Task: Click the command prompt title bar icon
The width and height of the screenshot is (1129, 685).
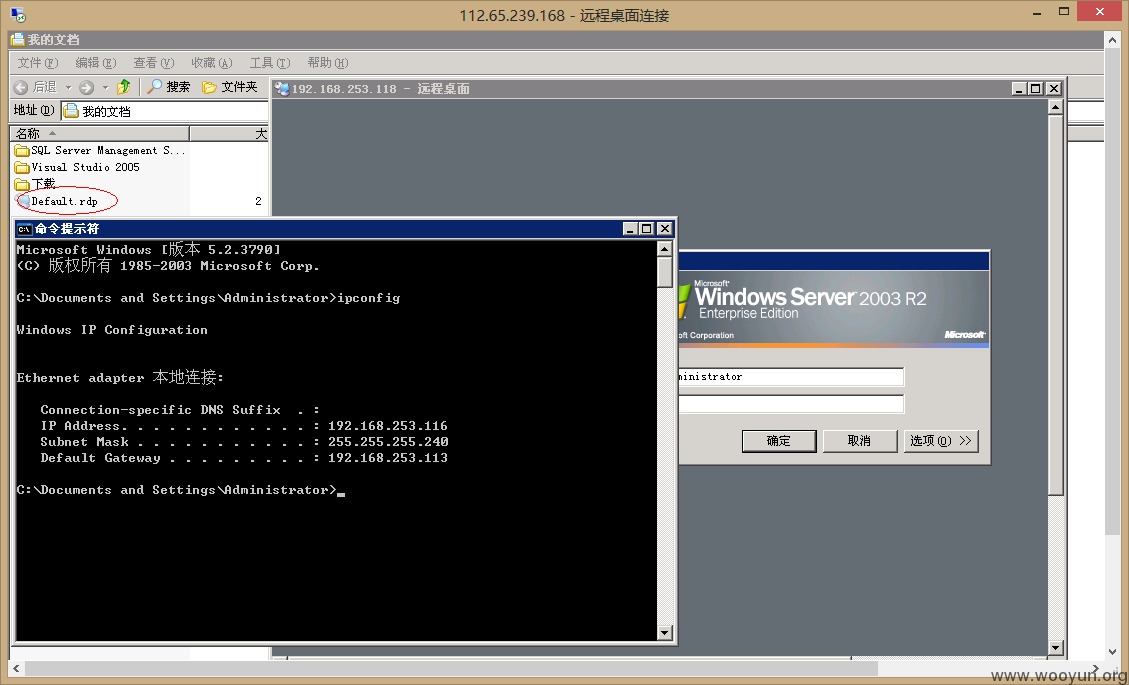Action: (24, 229)
